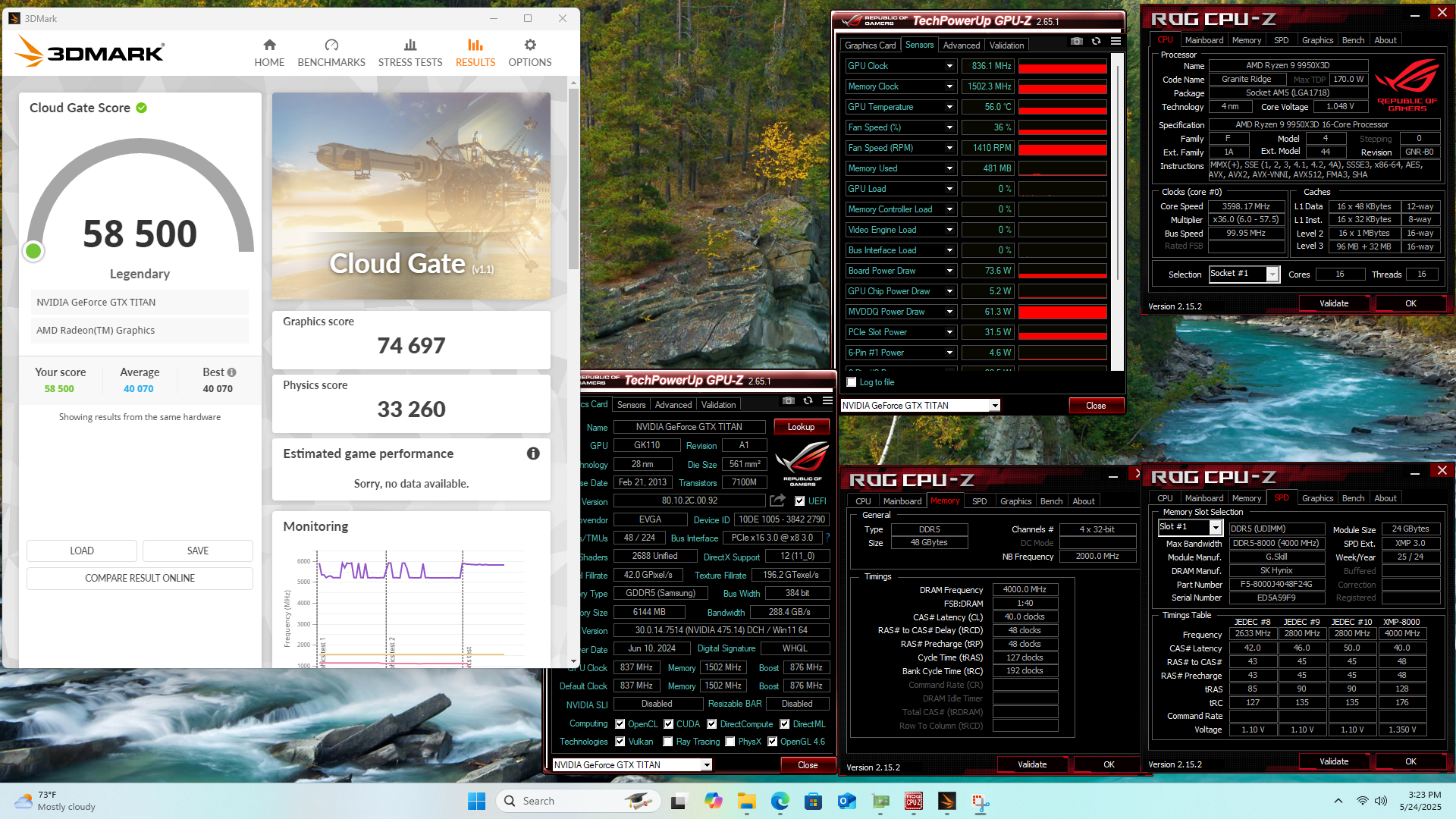Open File Explorer from taskbar
Viewport: 1456px width, 819px height.
747,801
